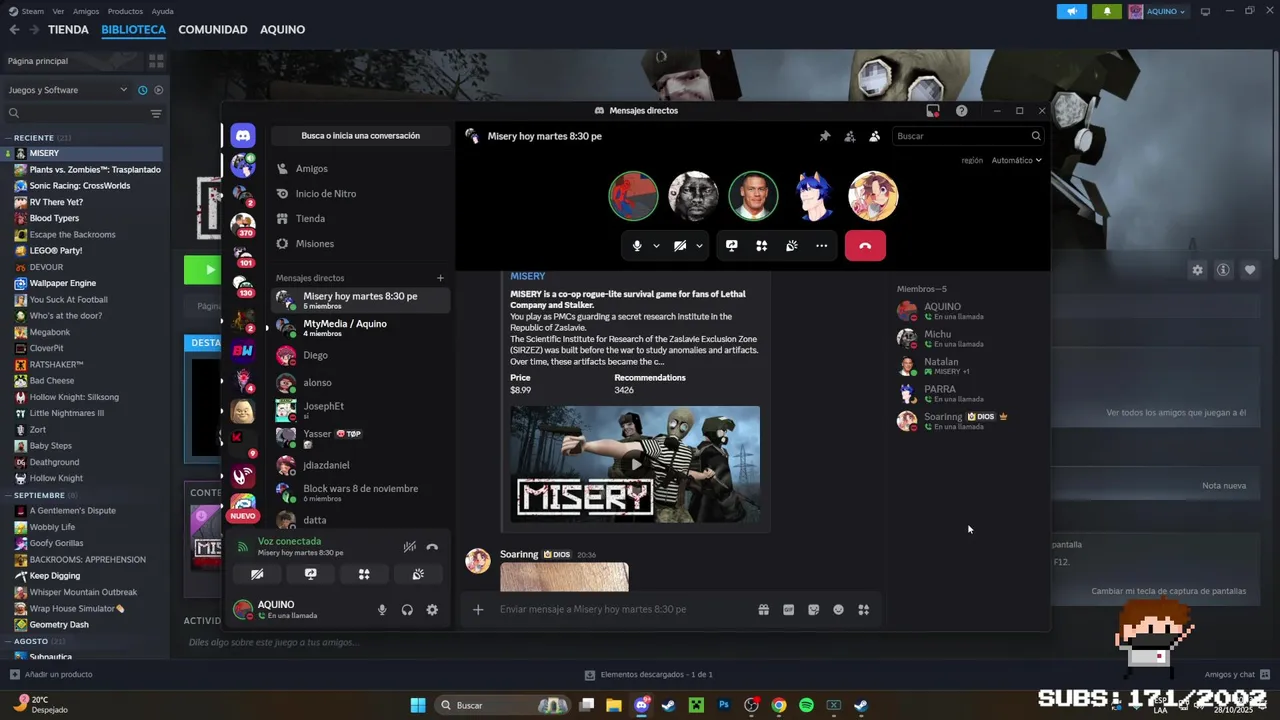Open apps launcher in message bar
This screenshot has height=720, width=1280.
863,610
